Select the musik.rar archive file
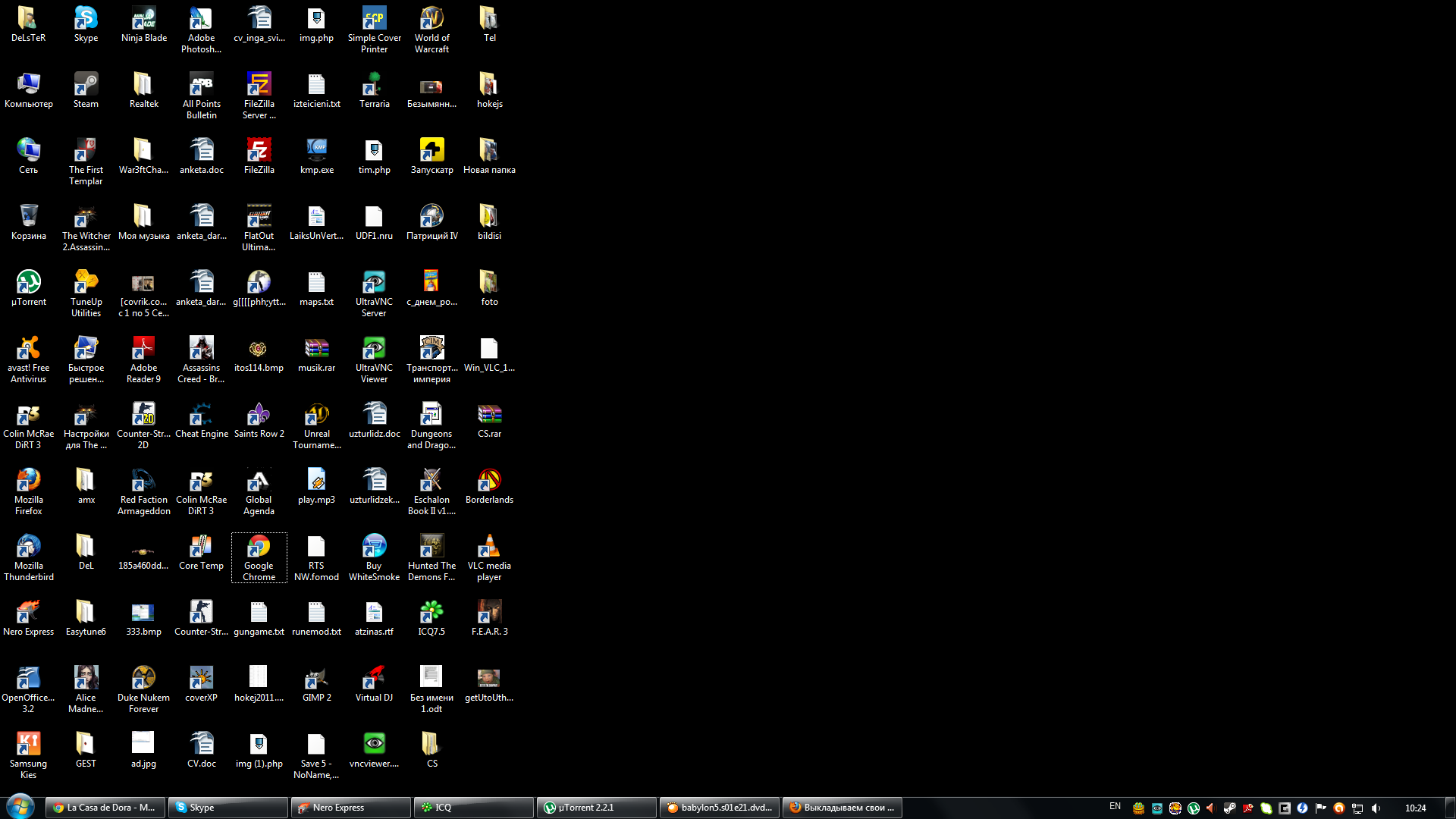Image resolution: width=1456 pixels, height=819 pixels. 316,354
